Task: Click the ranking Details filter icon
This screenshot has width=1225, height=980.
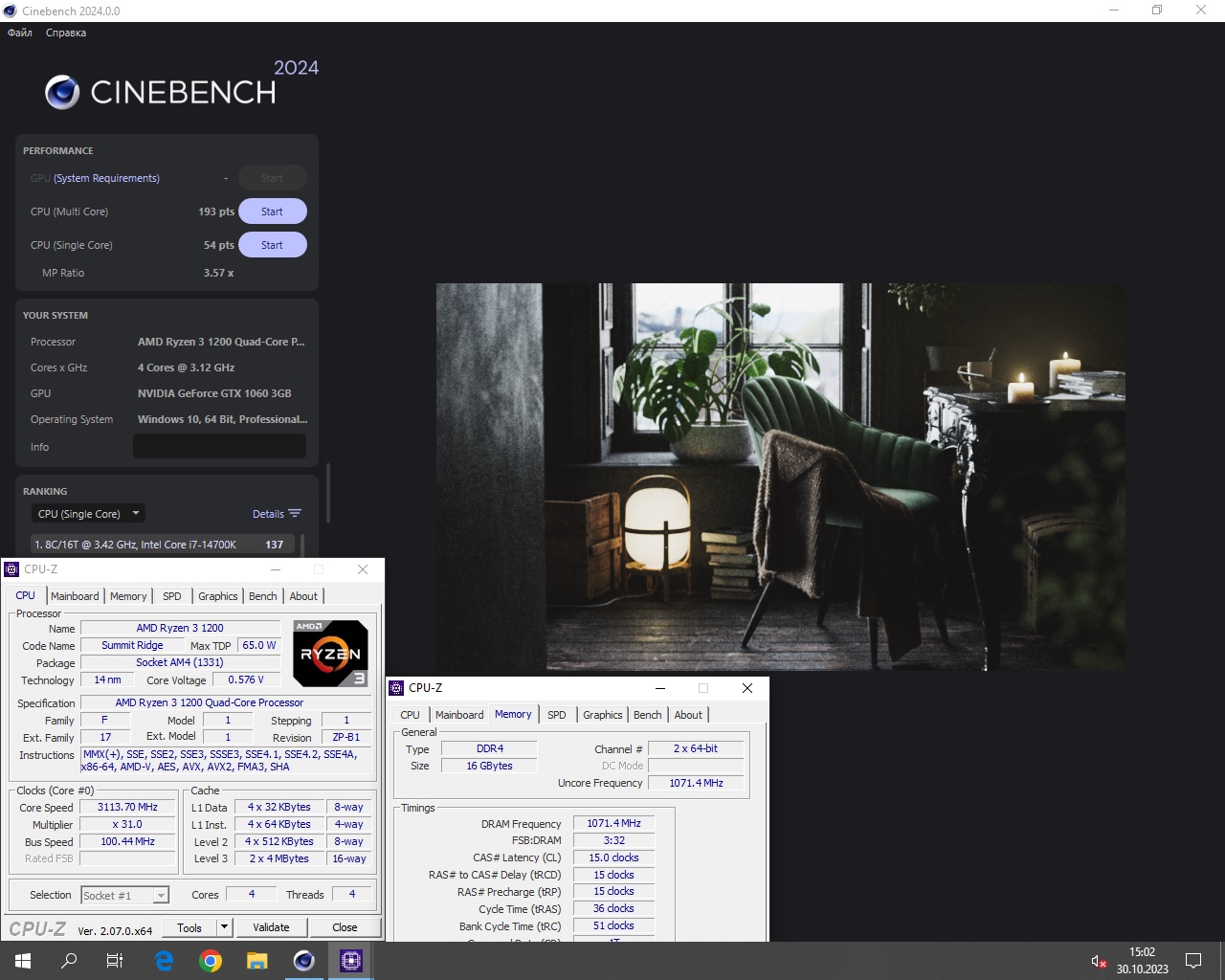Action: [295, 514]
